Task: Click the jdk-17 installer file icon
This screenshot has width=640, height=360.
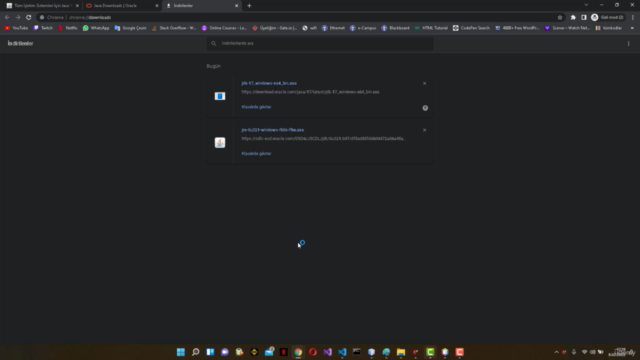Action: tap(220, 96)
